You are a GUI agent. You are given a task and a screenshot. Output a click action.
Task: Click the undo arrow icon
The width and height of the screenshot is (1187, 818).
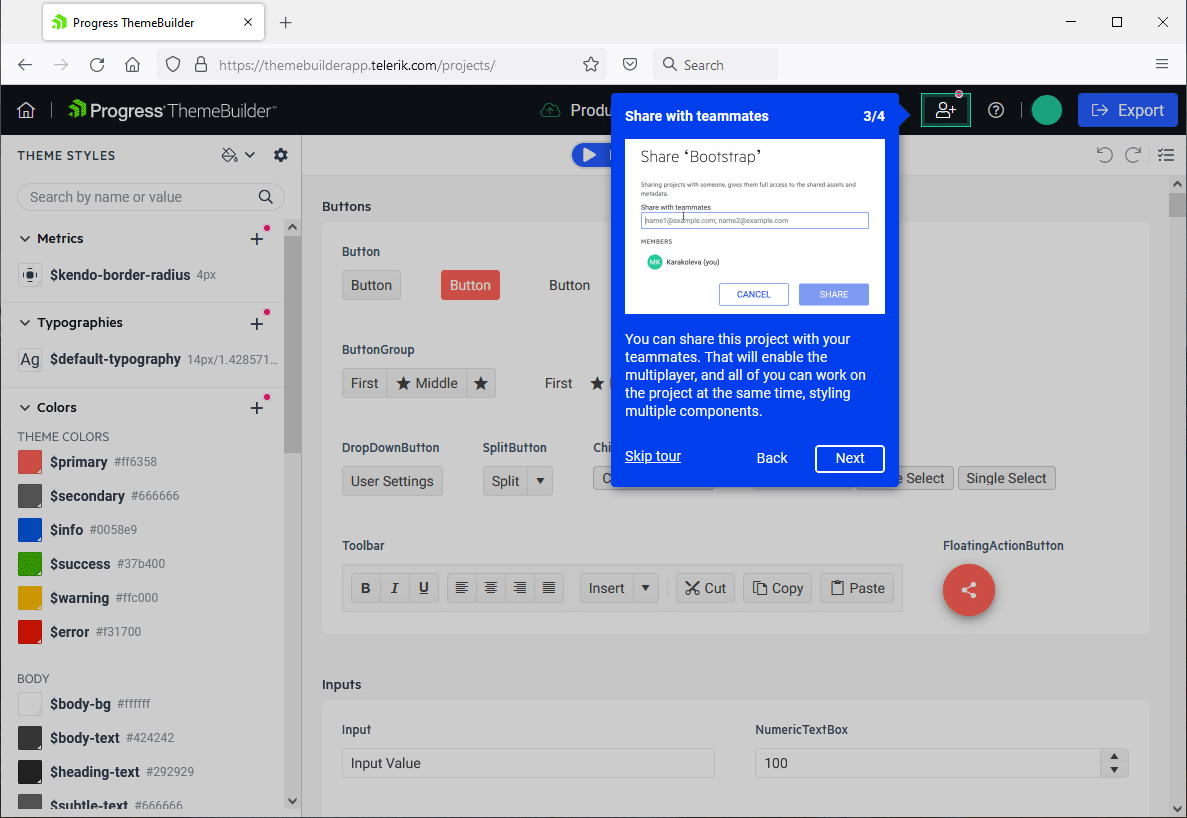tap(1104, 154)
